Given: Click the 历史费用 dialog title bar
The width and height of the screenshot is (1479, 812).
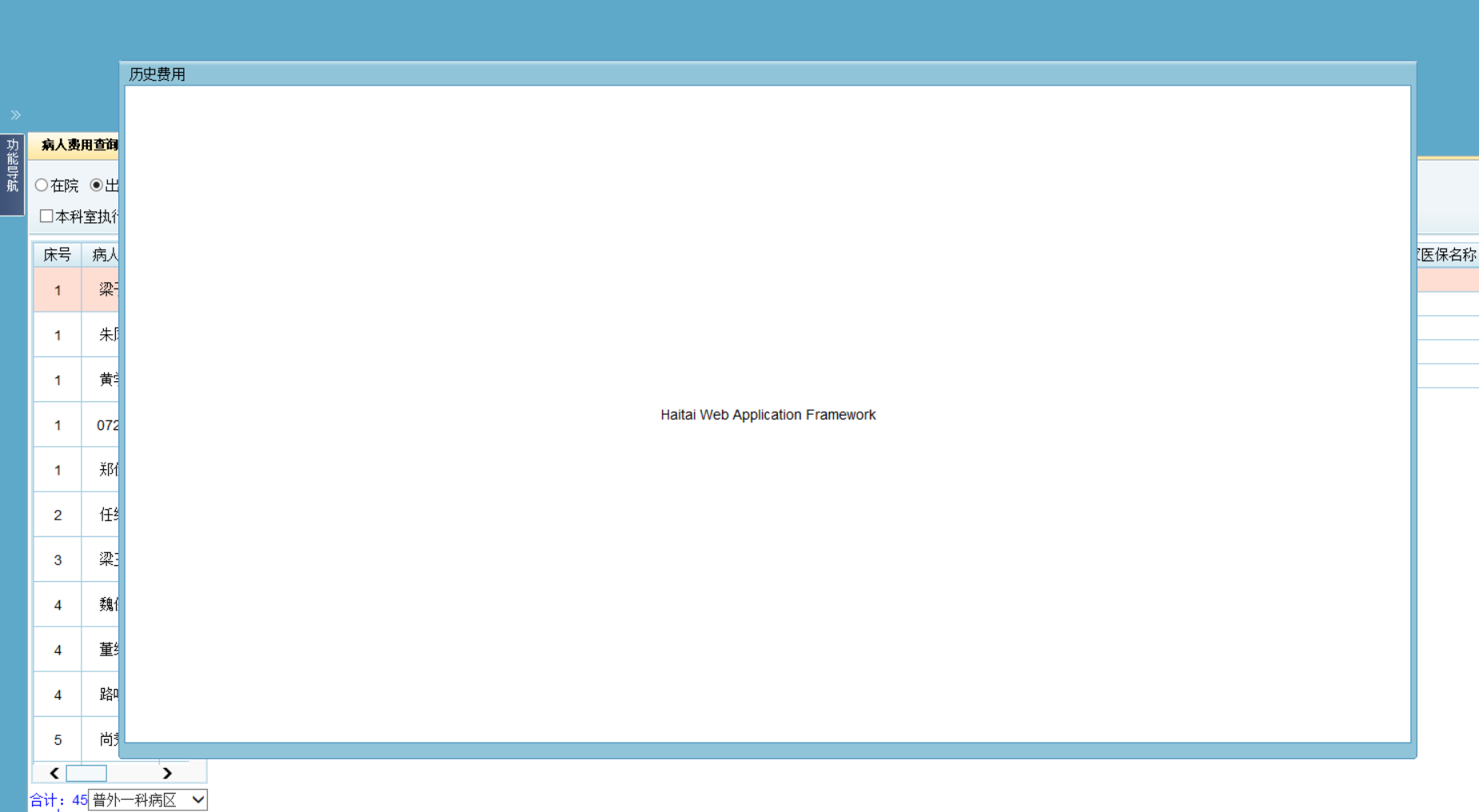Looking at the screenshot, I should click(x=767, y=74).
